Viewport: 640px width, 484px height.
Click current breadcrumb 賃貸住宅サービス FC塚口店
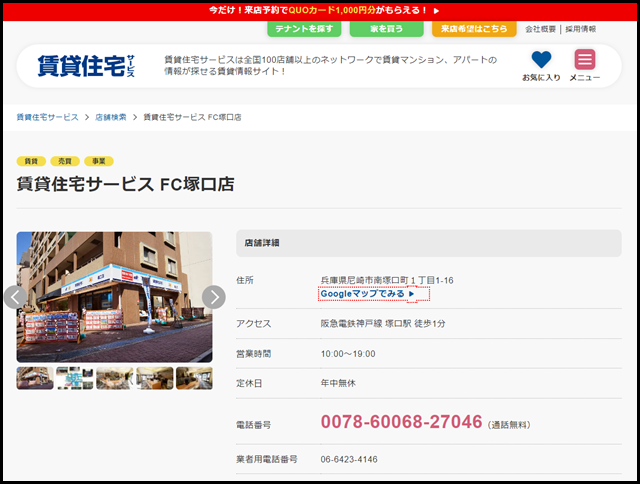(x=192, y=117)
